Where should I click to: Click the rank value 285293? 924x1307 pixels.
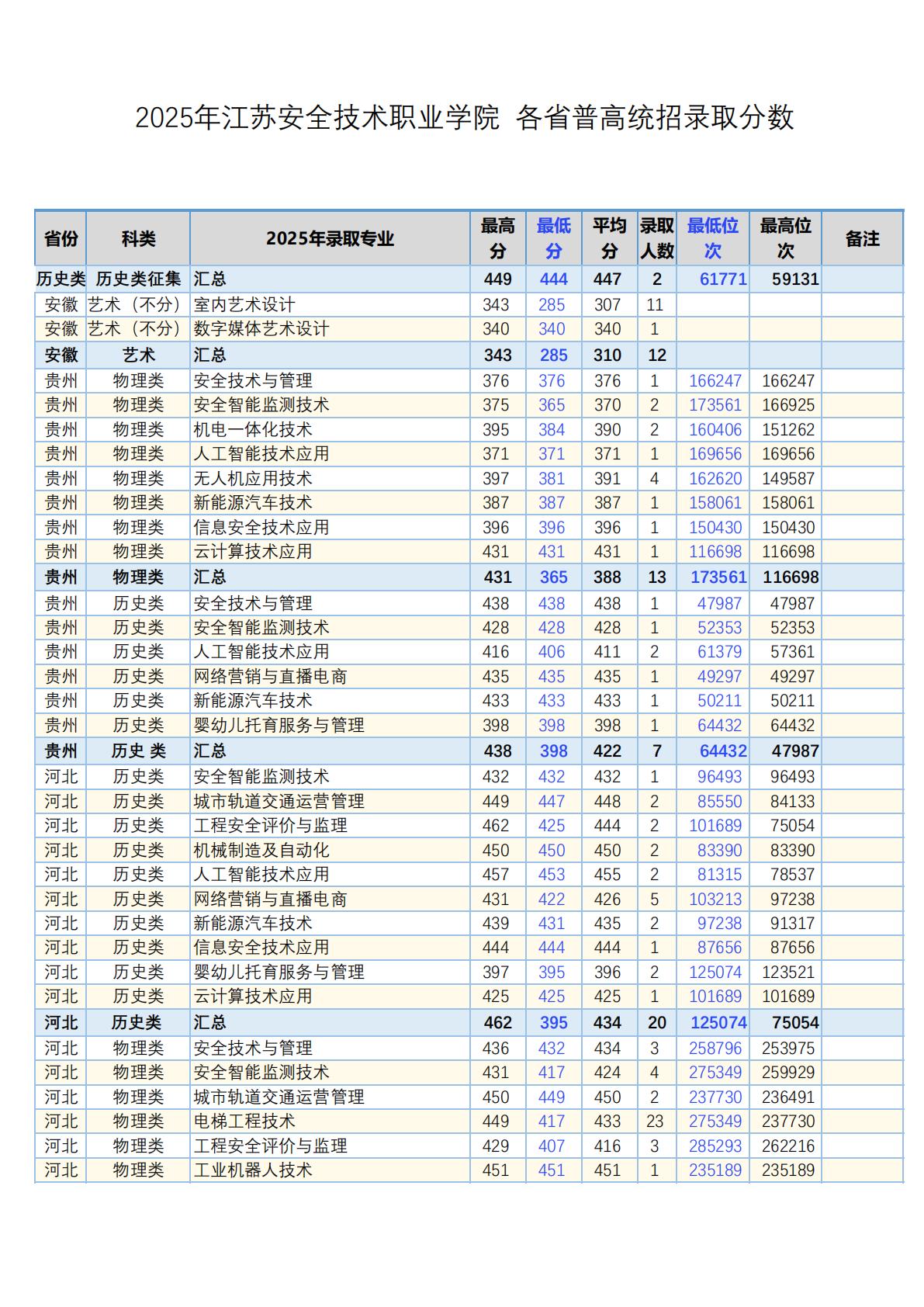(715, 1146)
